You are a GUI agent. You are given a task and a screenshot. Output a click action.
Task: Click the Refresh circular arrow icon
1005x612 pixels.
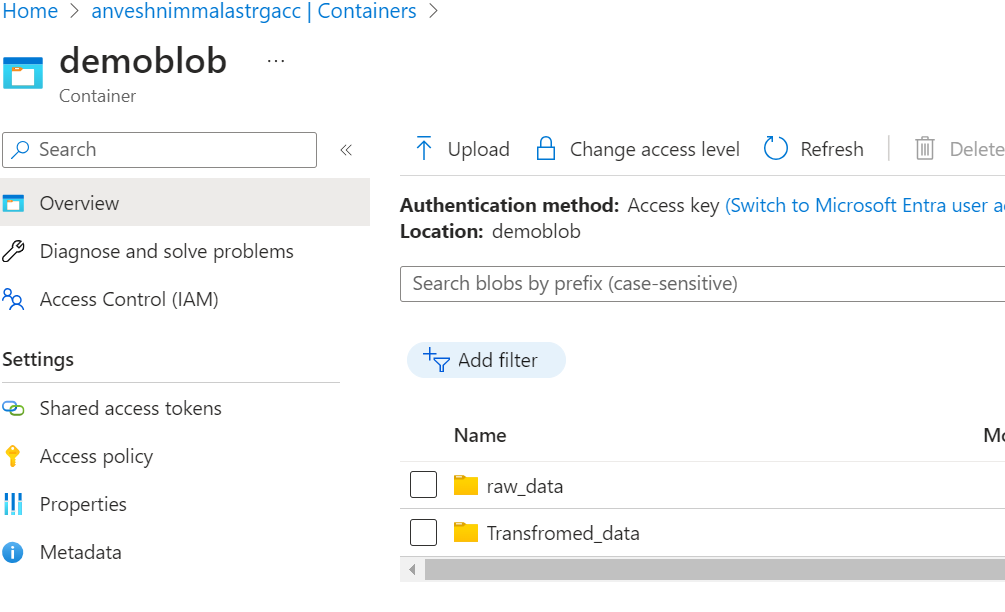[776, 148]
